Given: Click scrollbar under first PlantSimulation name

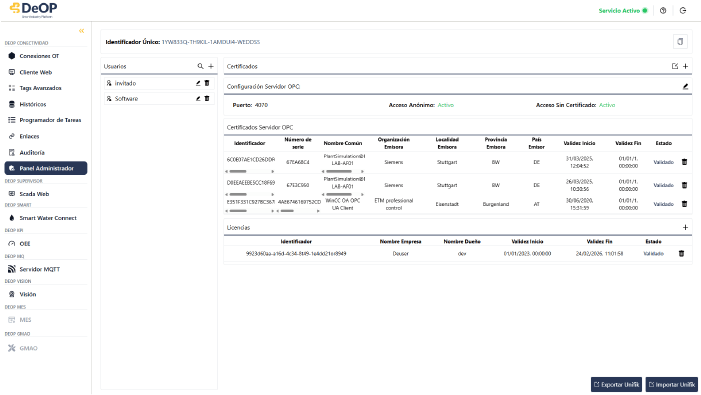Looking at the screenshot, I should (x=339, y=171).
